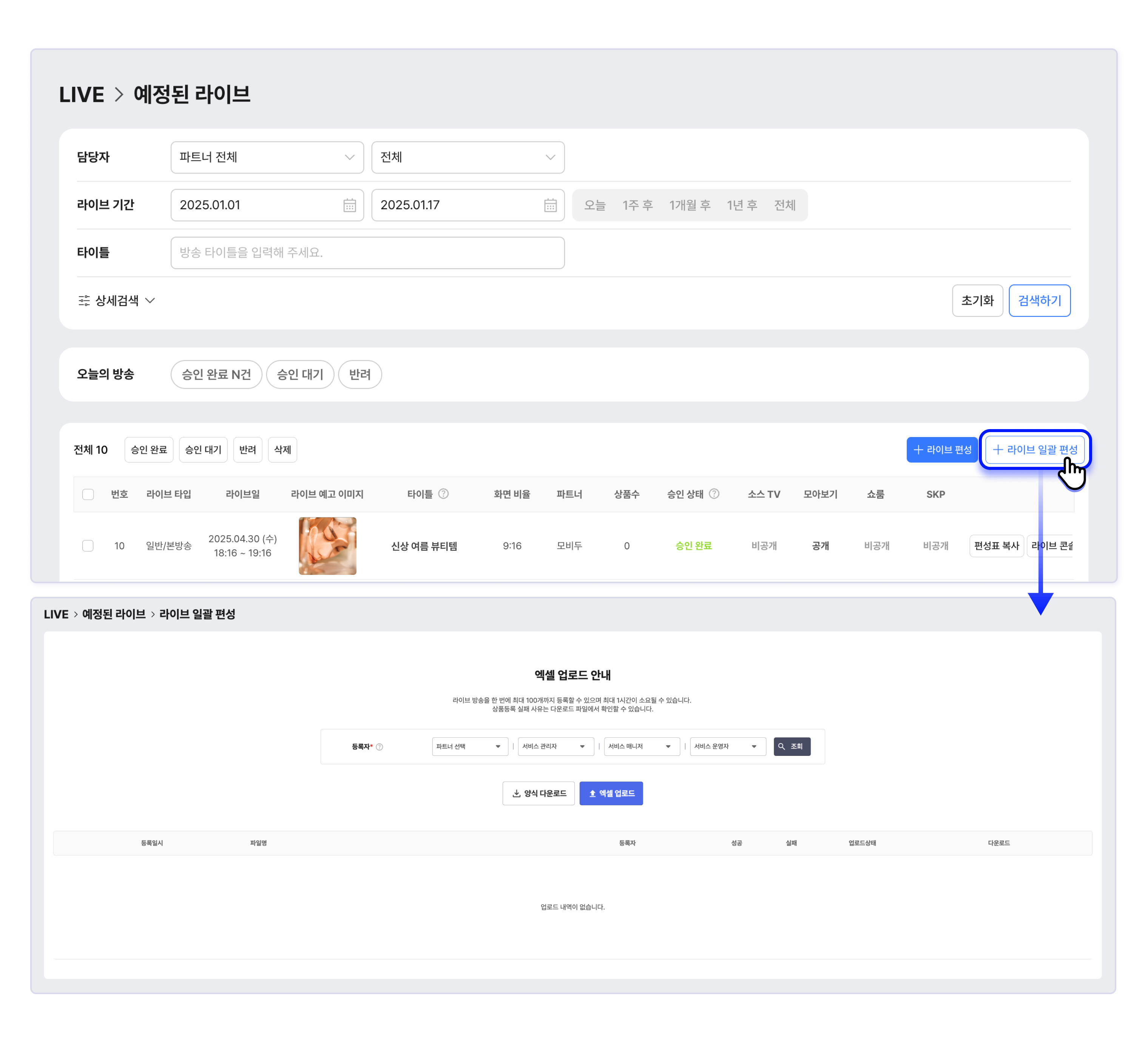Open the 파트너 전체 dropdown

267,157
